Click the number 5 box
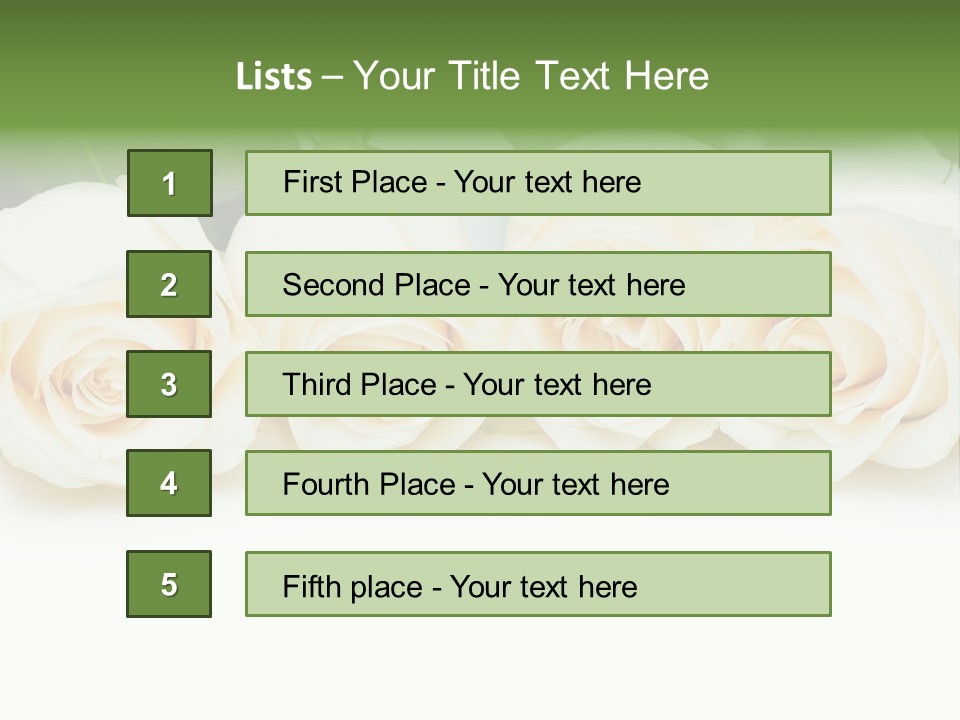Viewport: 960px width, 720px height. point(169,584)
